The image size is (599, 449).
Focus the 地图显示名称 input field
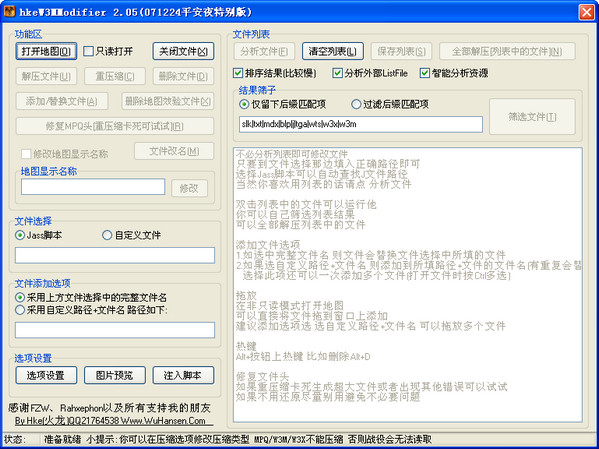[93, 187]
